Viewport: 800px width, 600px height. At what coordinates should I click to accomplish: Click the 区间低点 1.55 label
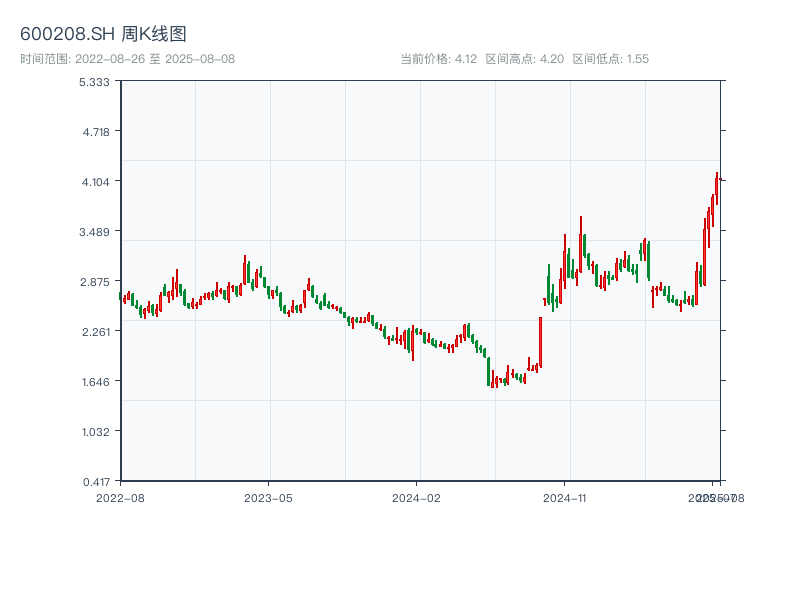tap(610, 59)
